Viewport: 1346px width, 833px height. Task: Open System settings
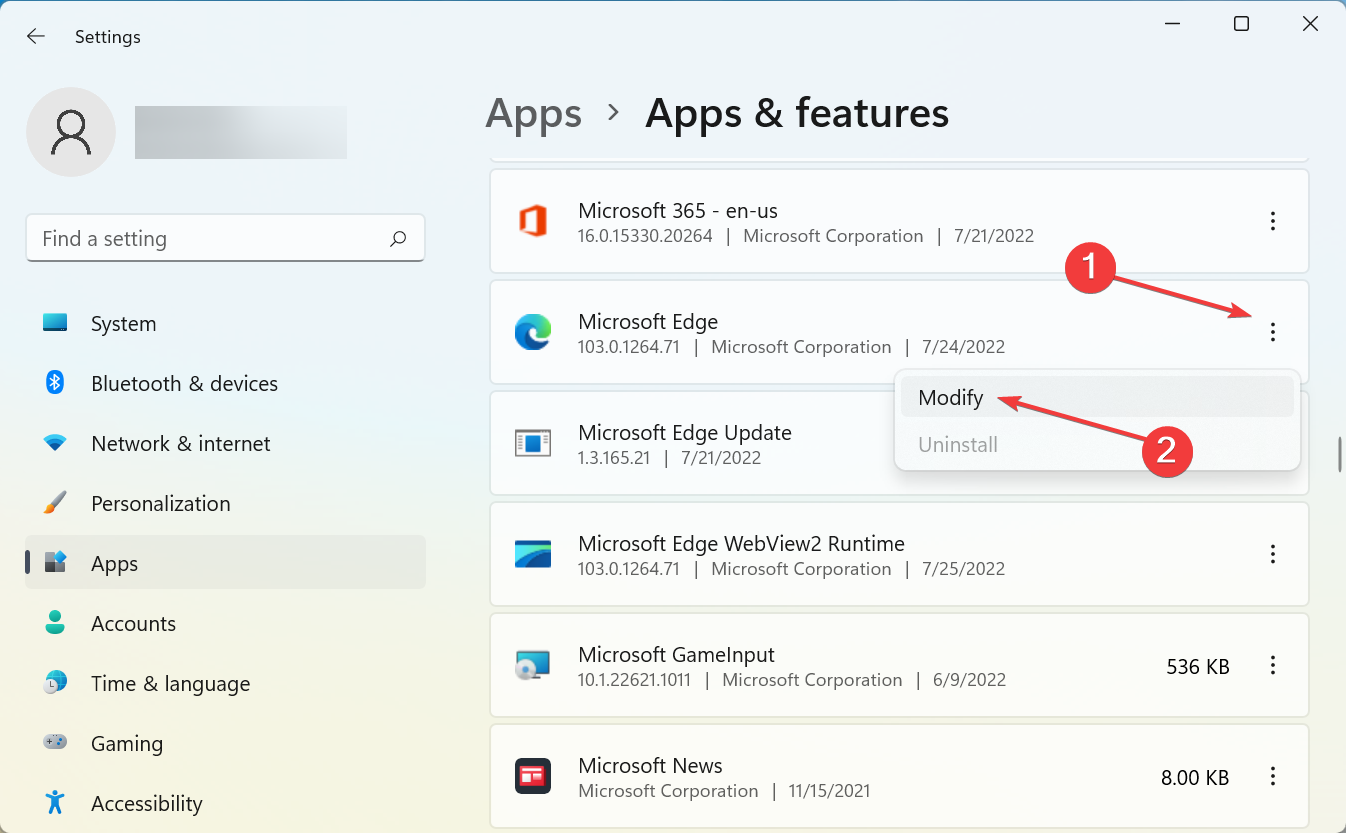225,324
